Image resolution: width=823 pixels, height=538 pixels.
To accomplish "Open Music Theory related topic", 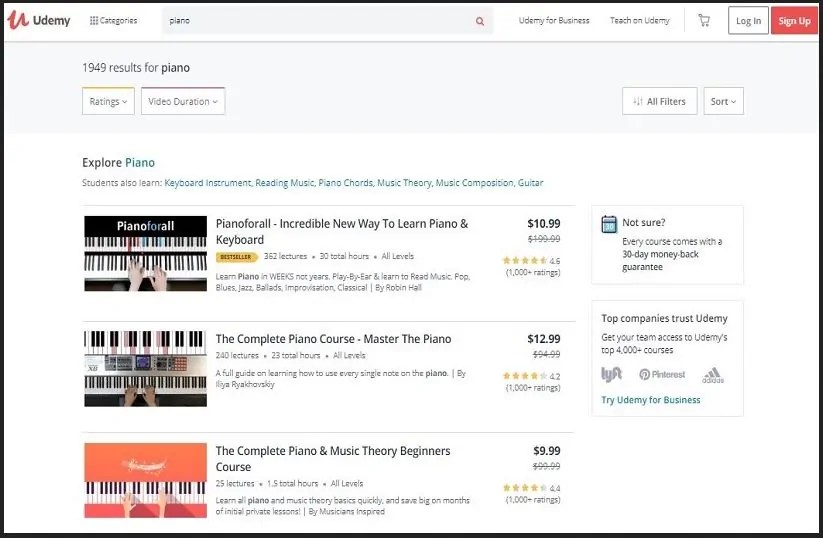I will [404, 183].
